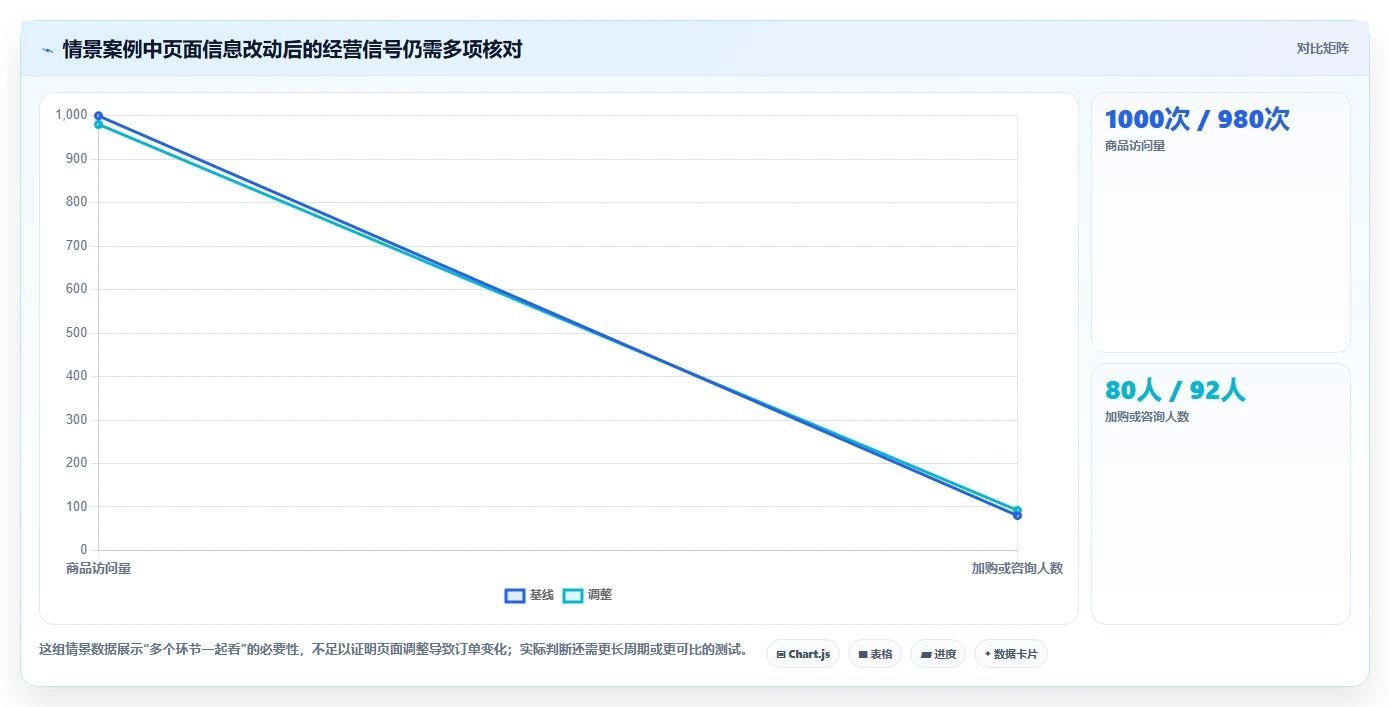Click the 1000次 / 980次 stat value

pos(1197,120)
